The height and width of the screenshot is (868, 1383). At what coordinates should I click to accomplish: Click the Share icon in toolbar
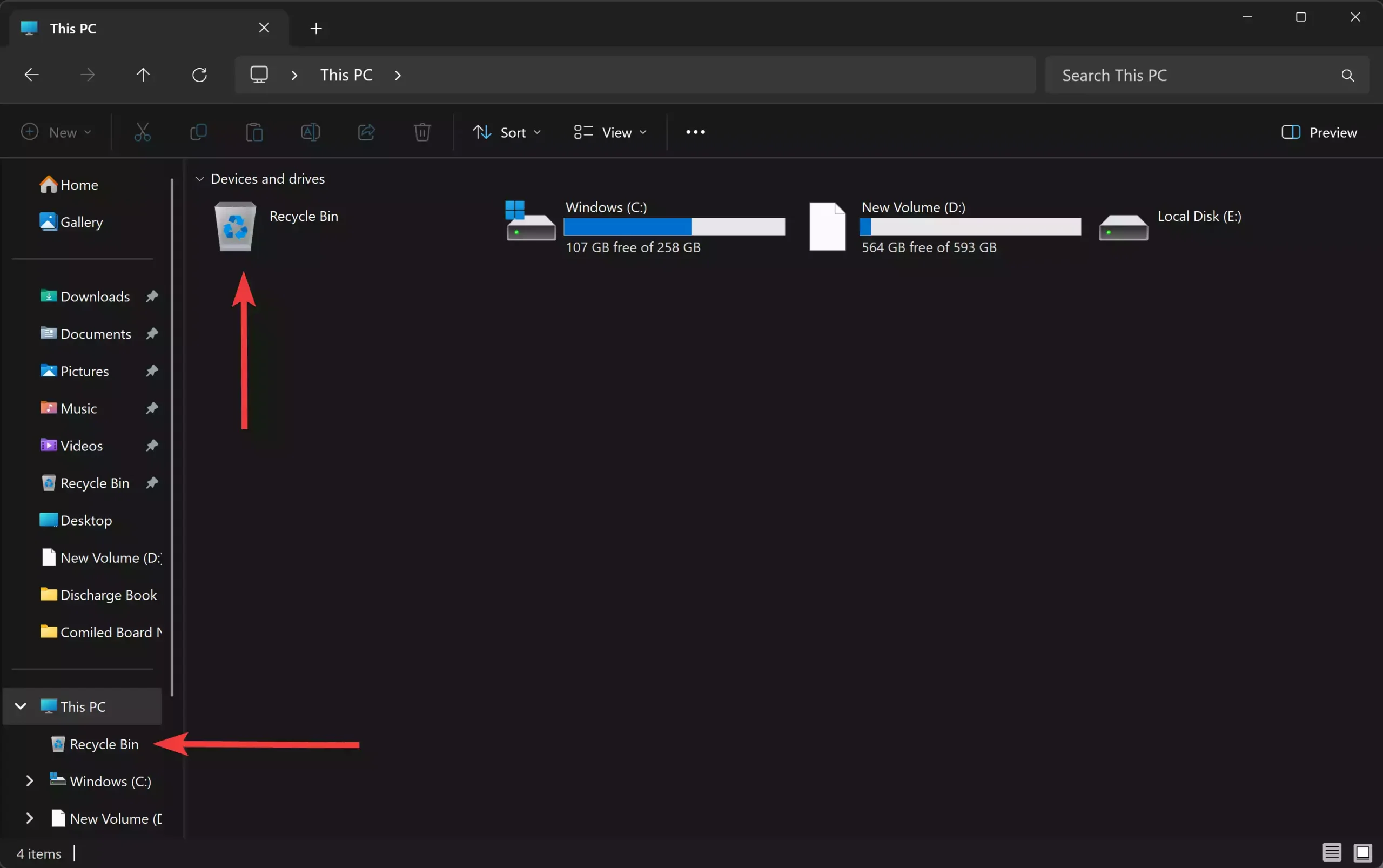point(366,132)
